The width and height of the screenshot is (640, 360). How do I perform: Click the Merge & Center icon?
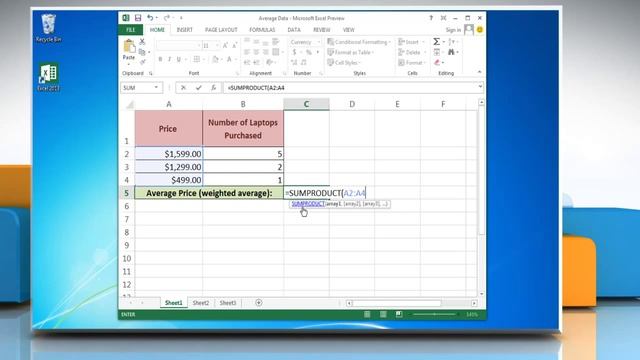[x=276, y=52]
